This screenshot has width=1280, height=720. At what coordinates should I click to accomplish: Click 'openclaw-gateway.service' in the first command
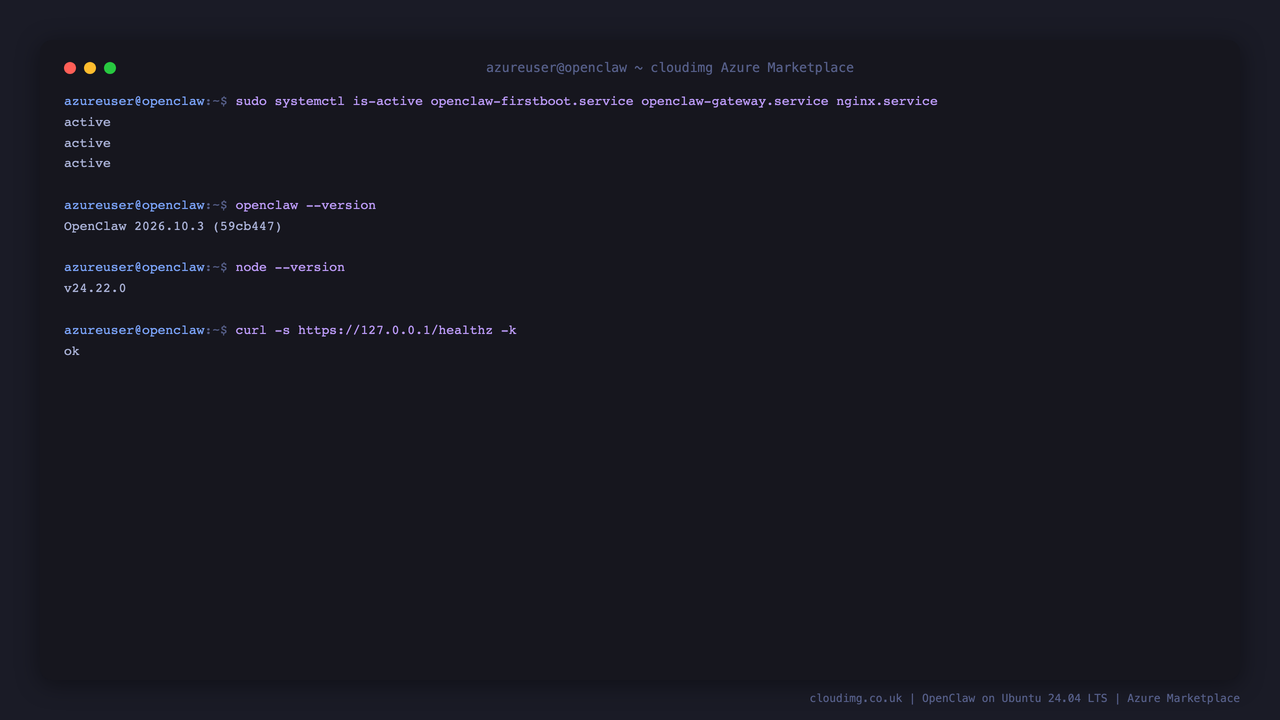(735, 102)
